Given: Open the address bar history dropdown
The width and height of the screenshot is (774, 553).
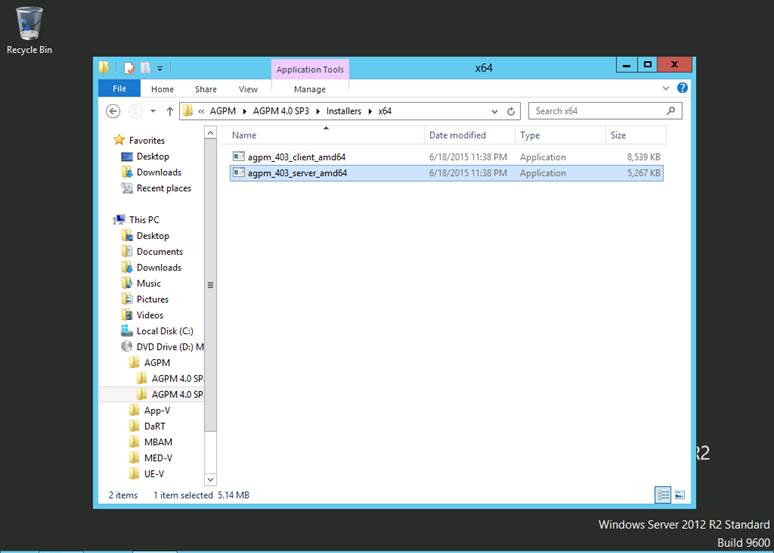Looking at the screenshot, I should point(494,111).
